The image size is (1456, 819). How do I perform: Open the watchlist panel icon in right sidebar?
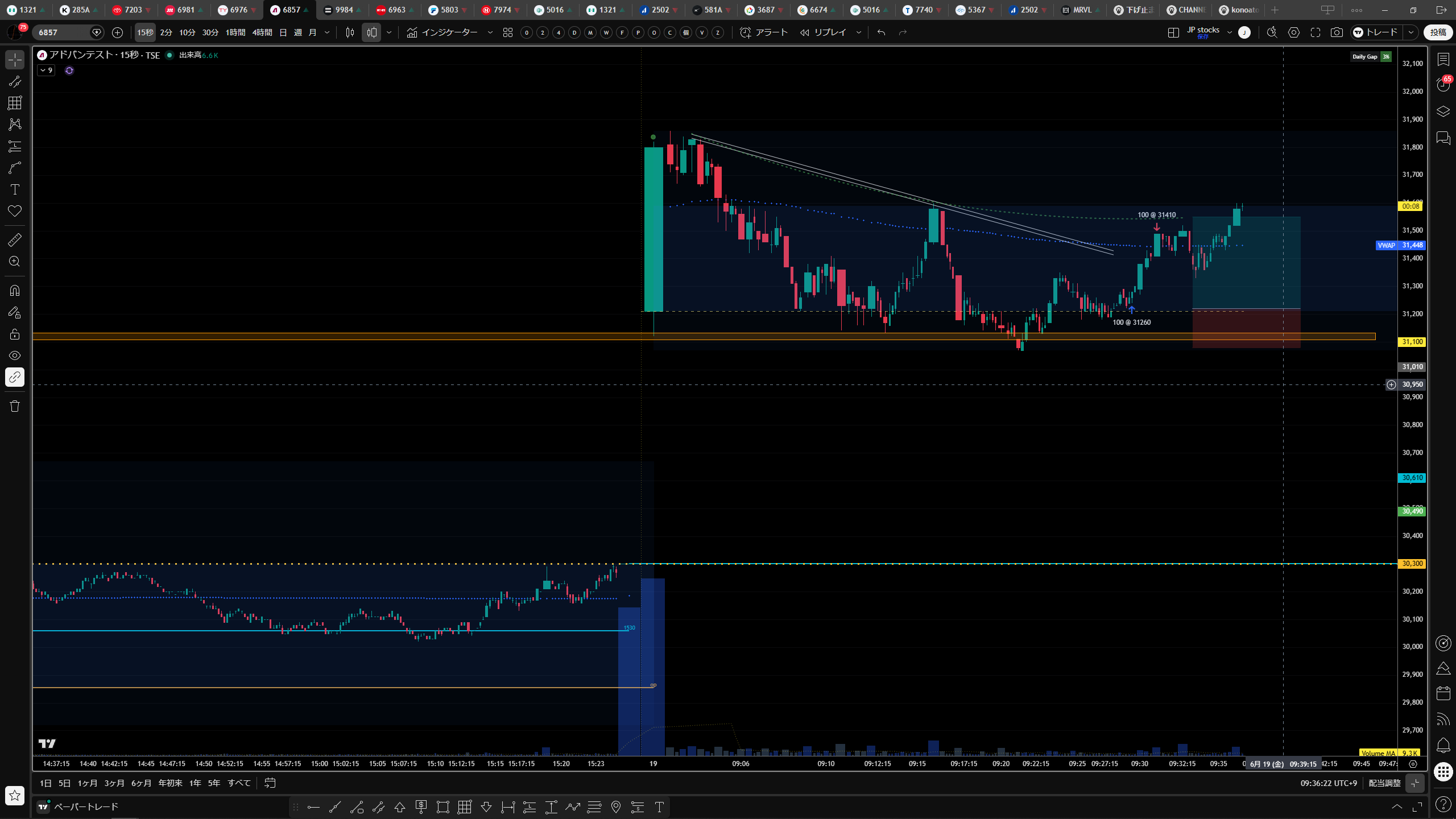1443,59
